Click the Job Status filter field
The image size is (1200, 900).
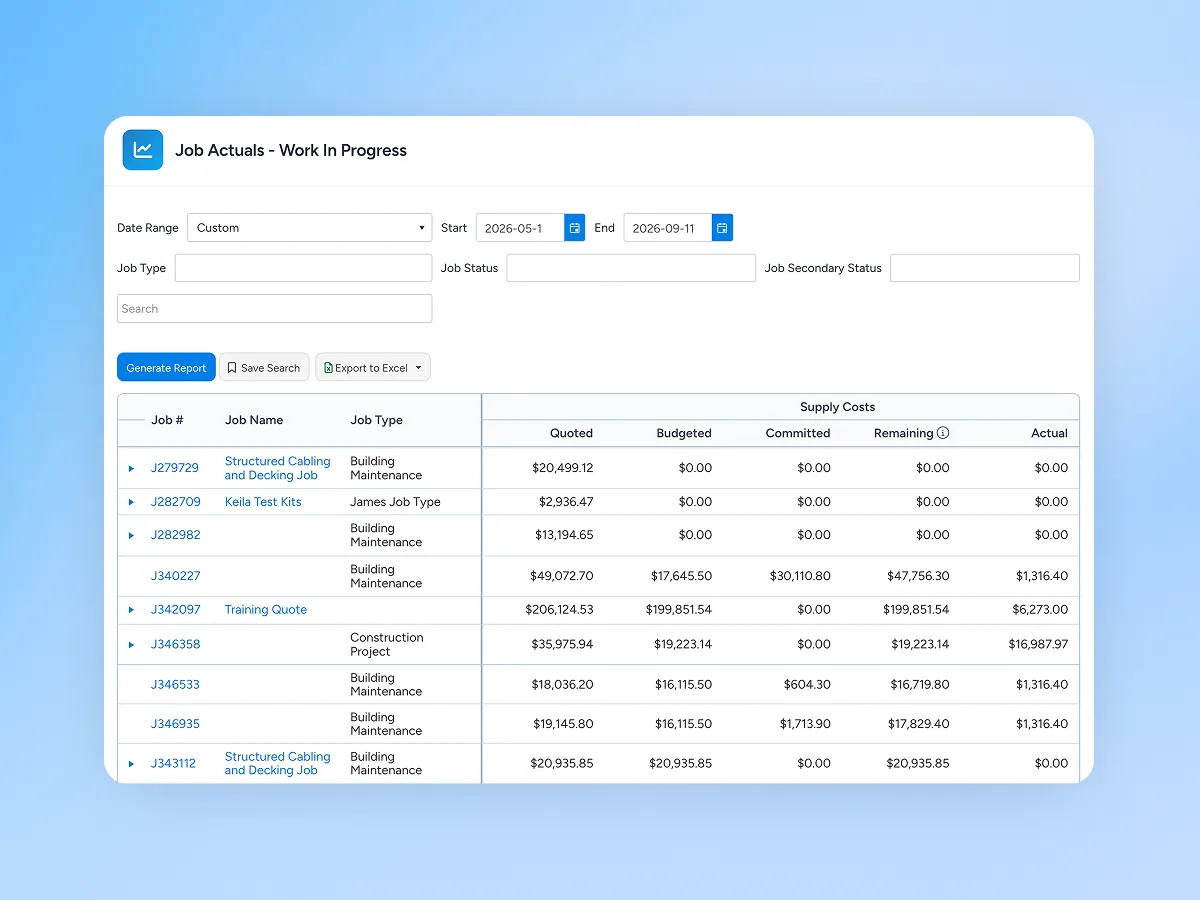point(631,268)
